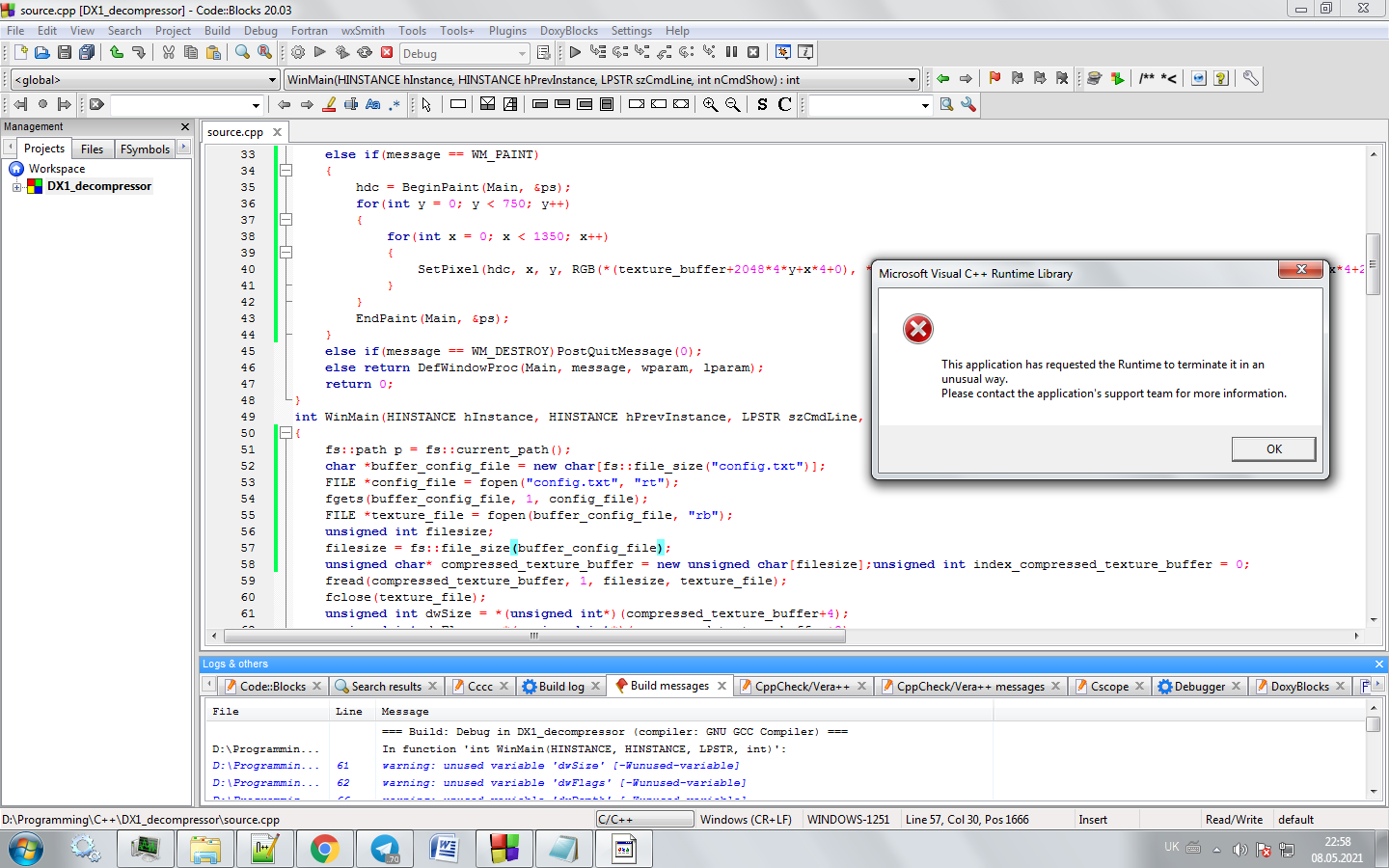Viewport: 1389px width, 868px height.
Task: Click the Zoom out magnifier icon
Action: click(x=732, y=104)
